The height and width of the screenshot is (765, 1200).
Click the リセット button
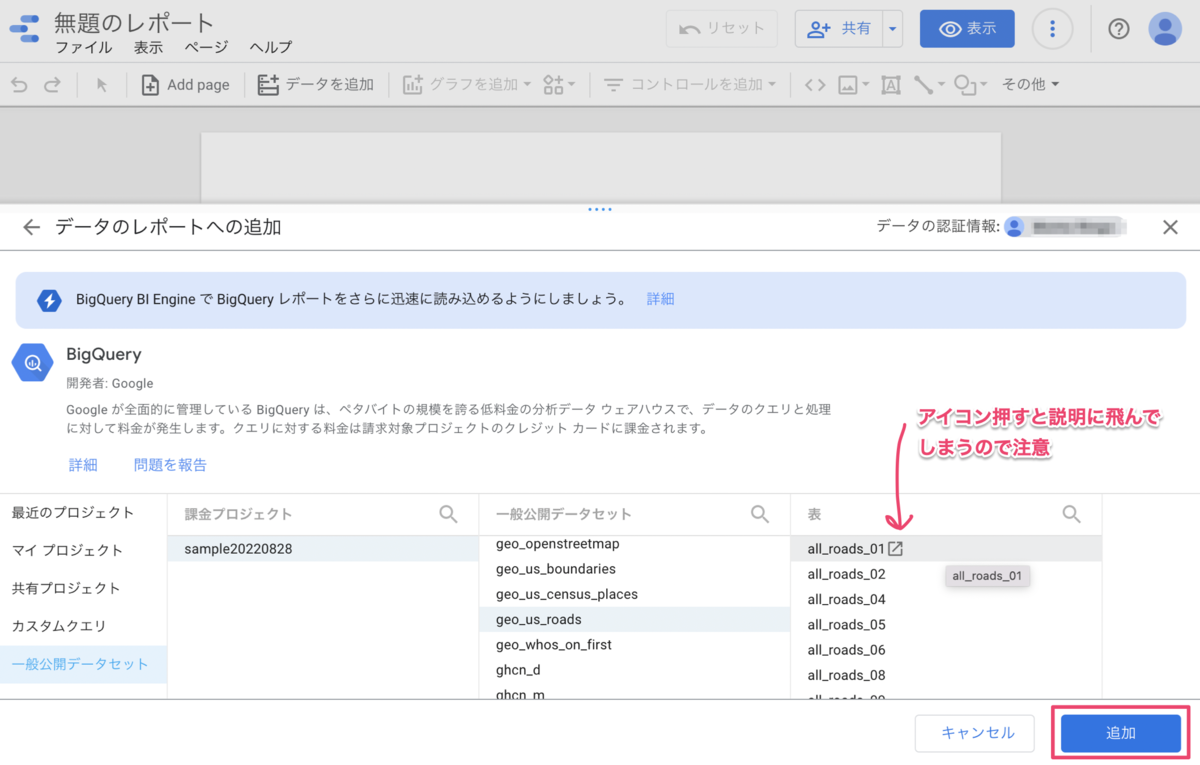722,29
